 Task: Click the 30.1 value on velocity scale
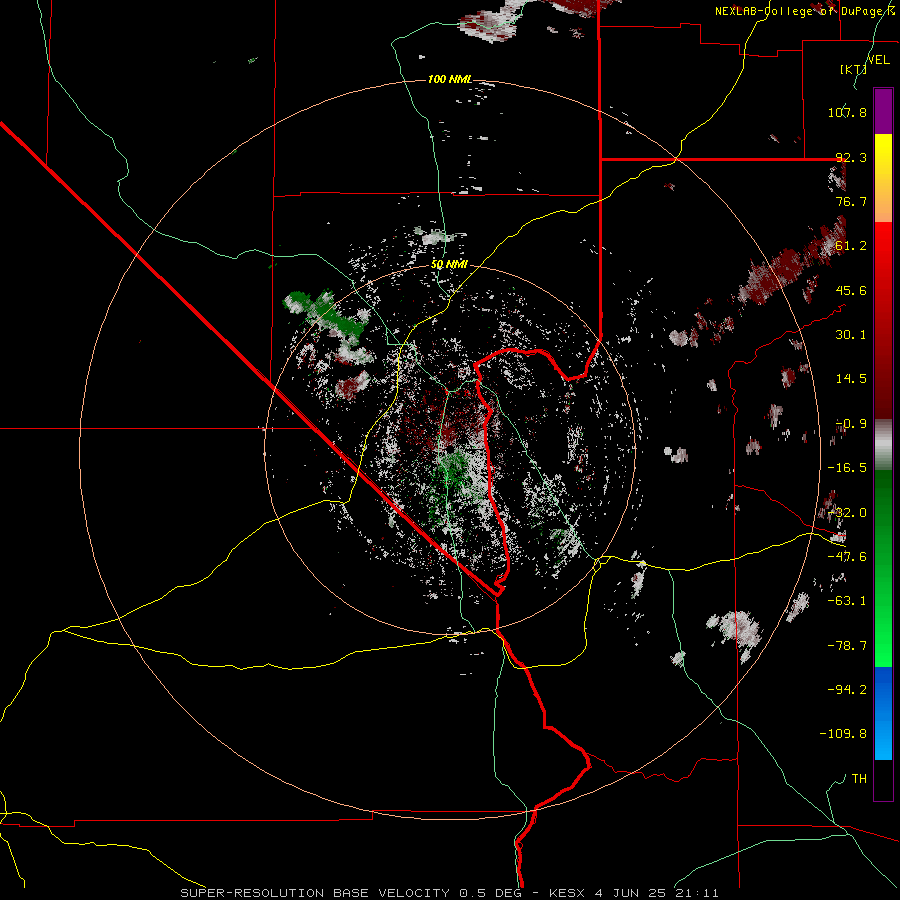click(851, 335)
